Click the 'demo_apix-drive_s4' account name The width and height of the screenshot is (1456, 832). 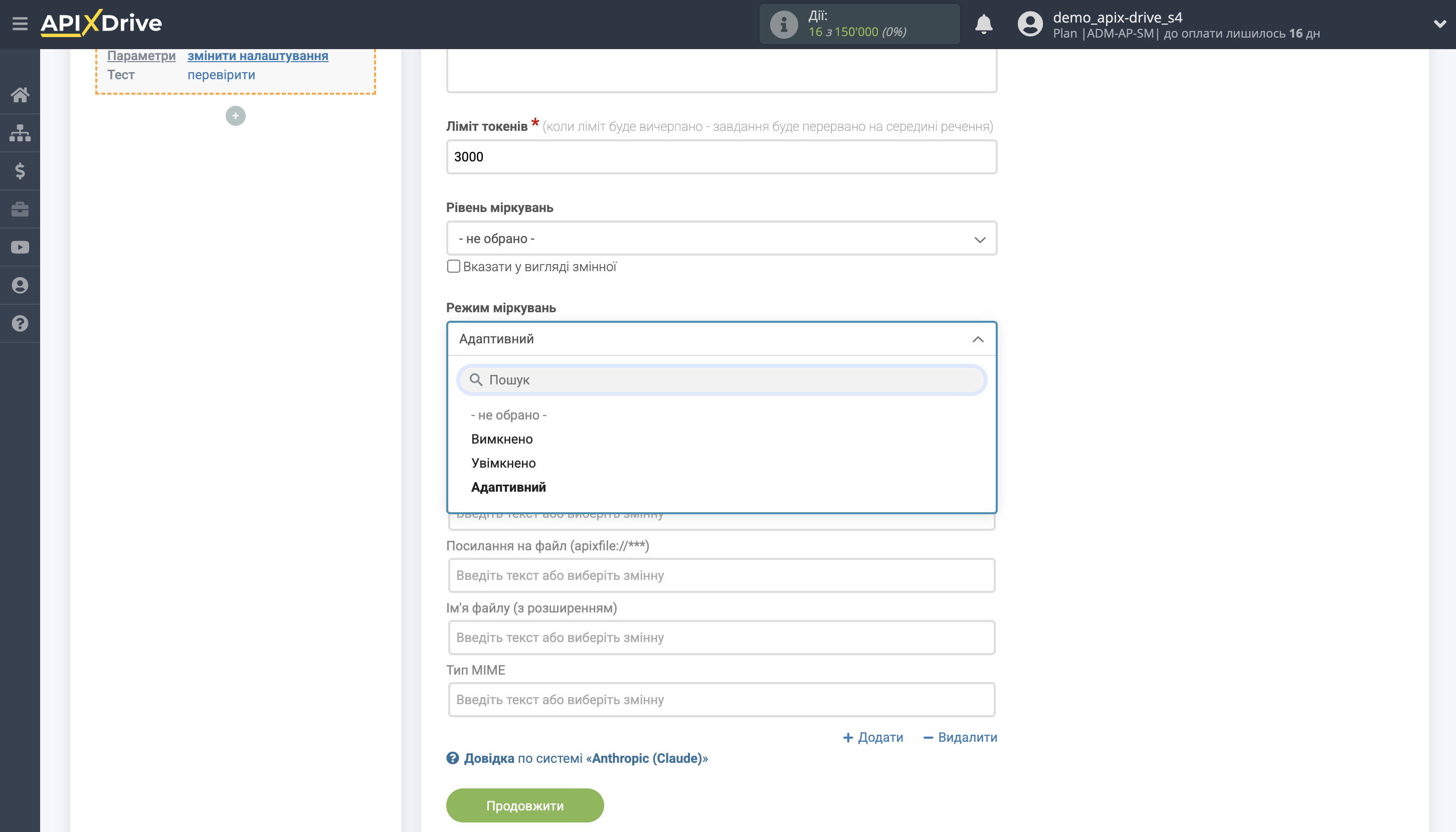(1118, 17)
